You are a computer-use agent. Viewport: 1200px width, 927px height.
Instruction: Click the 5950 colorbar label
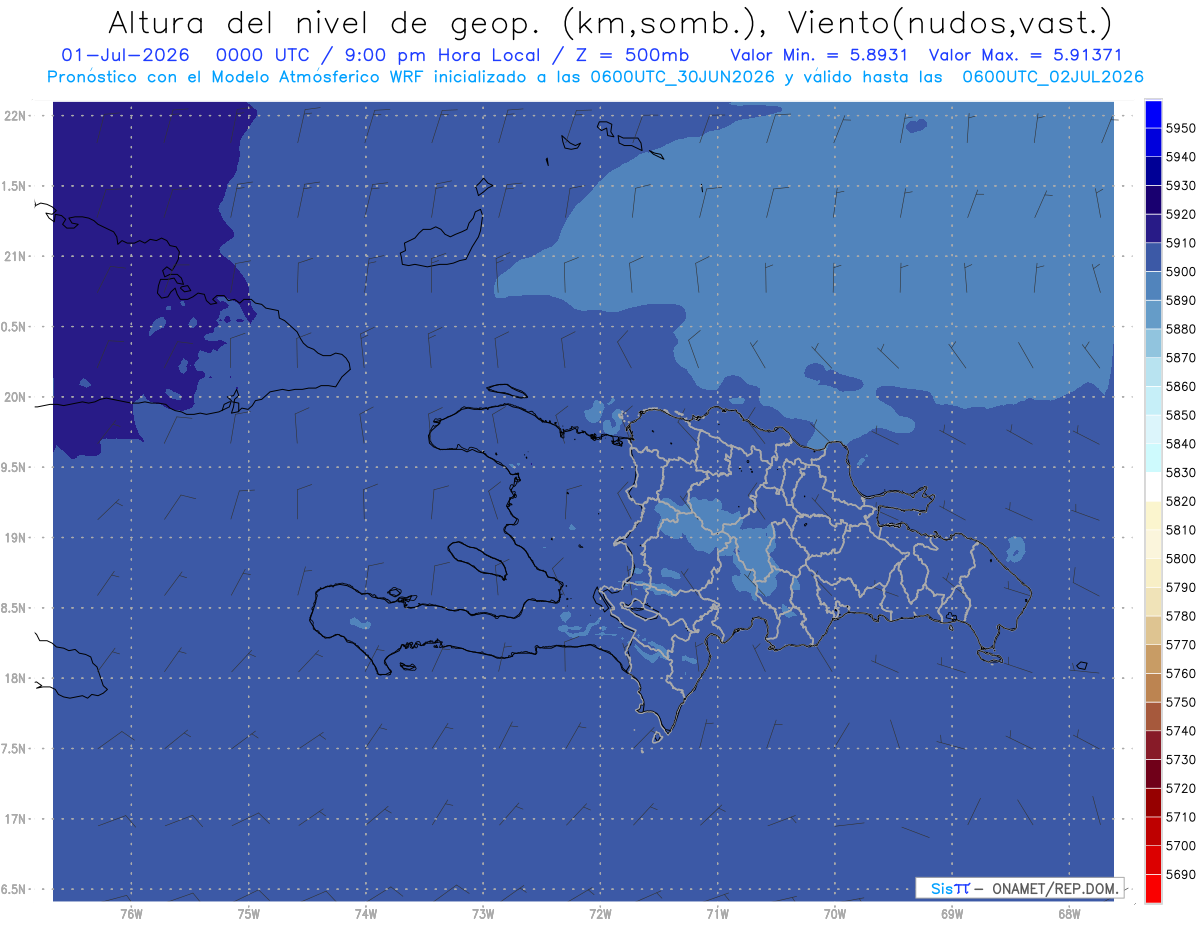click(1181, 128)
